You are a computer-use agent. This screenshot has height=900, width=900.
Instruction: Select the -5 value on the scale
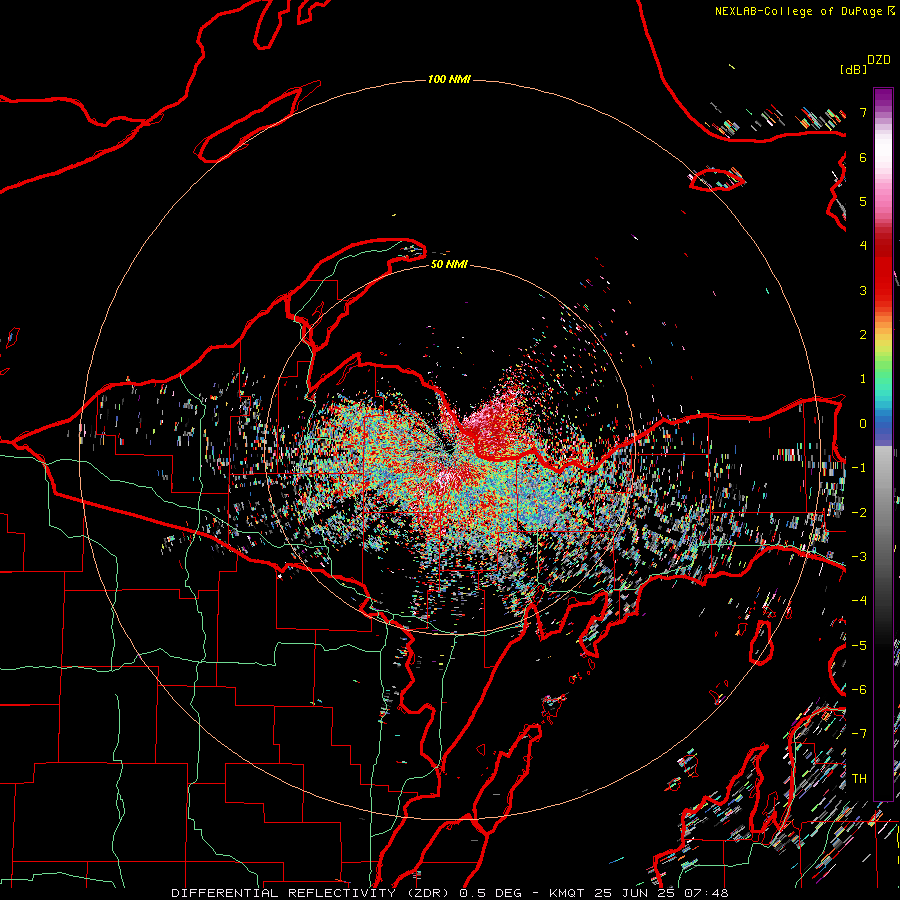tap(859, 646)
